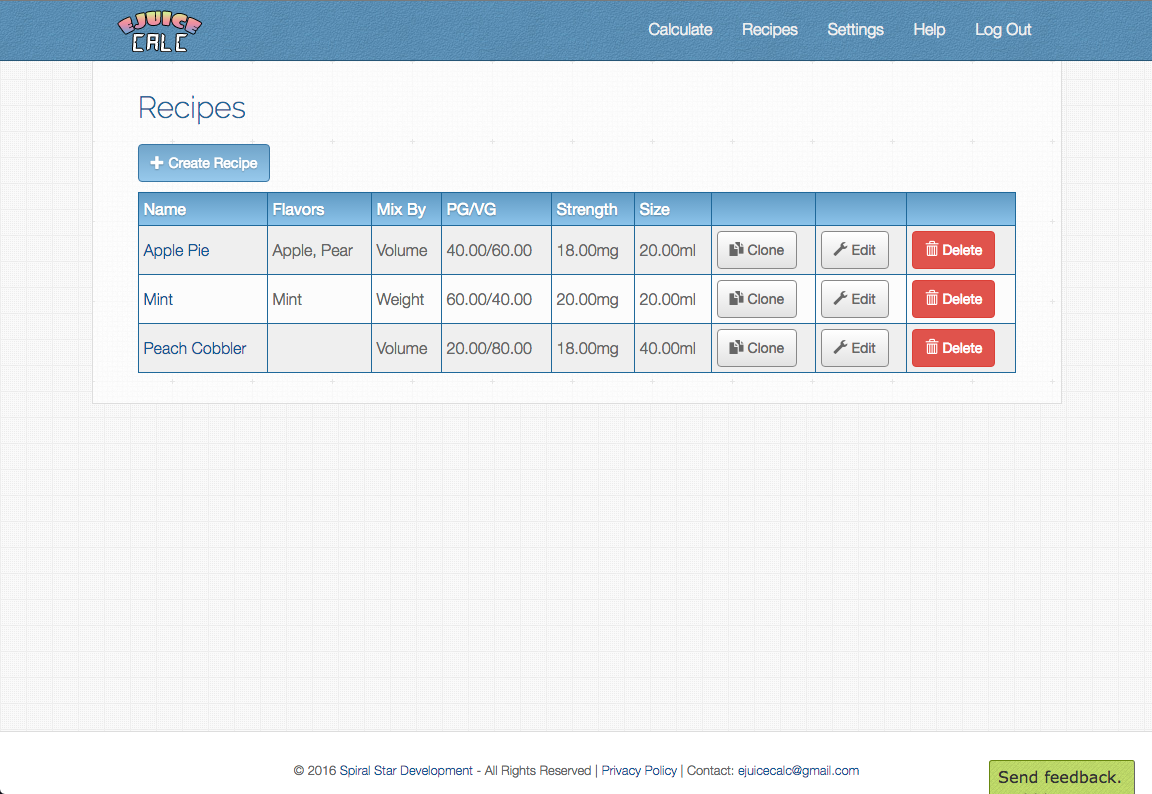Email ejuicecalc@gmail.com via contact link

[x=797, y=770]
